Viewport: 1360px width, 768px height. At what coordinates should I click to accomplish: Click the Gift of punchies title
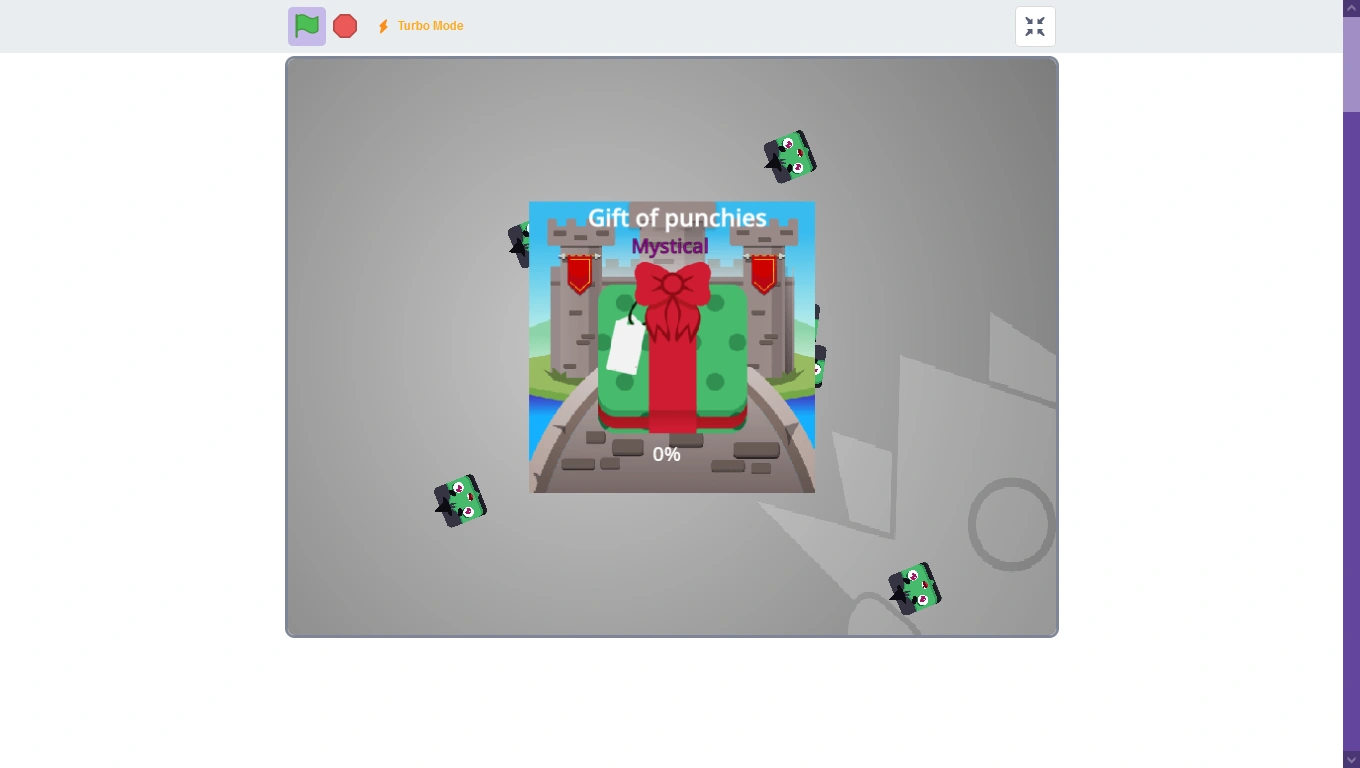[677, 218]
